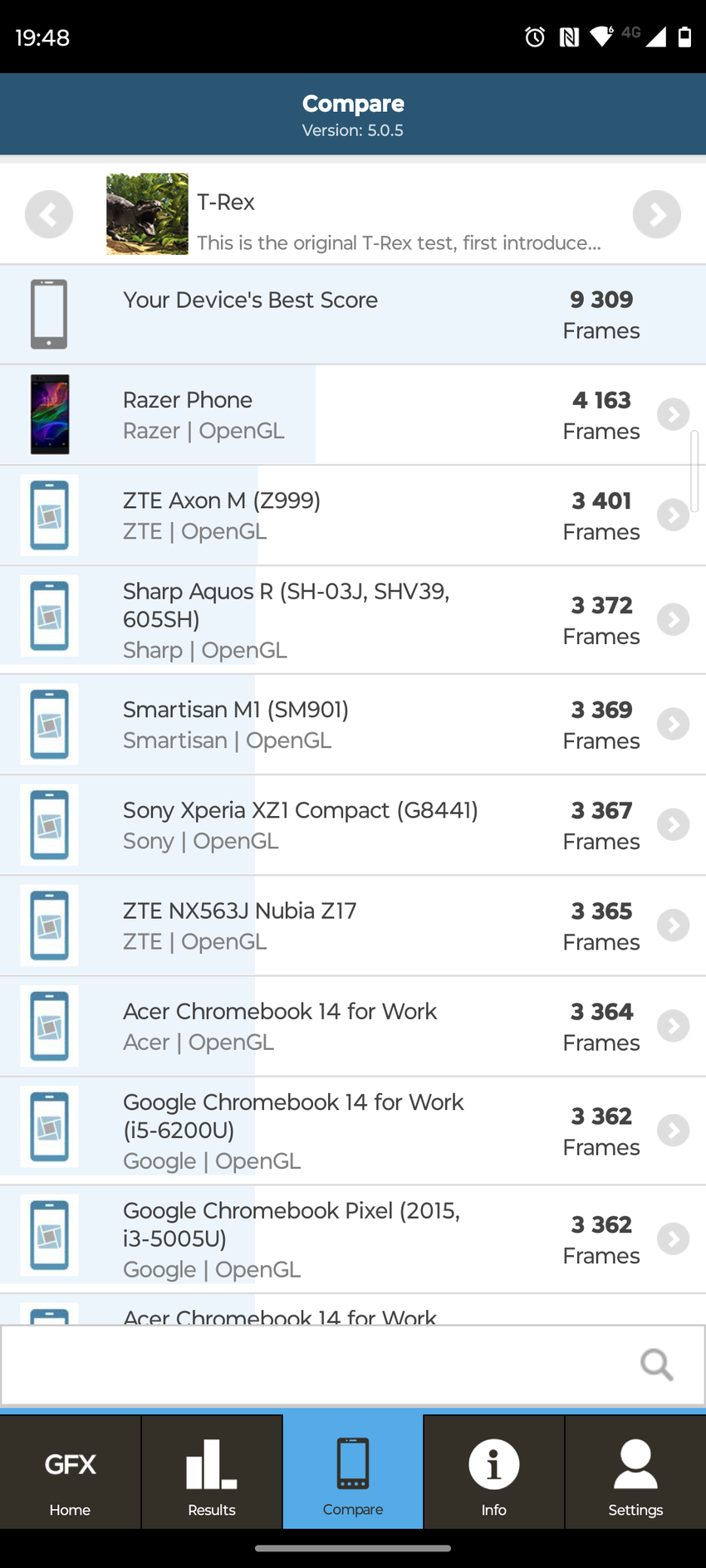Click the device search input field
Image resolution: width=706 pixels, height=1568 pixels.
[x=316, y=1365]
